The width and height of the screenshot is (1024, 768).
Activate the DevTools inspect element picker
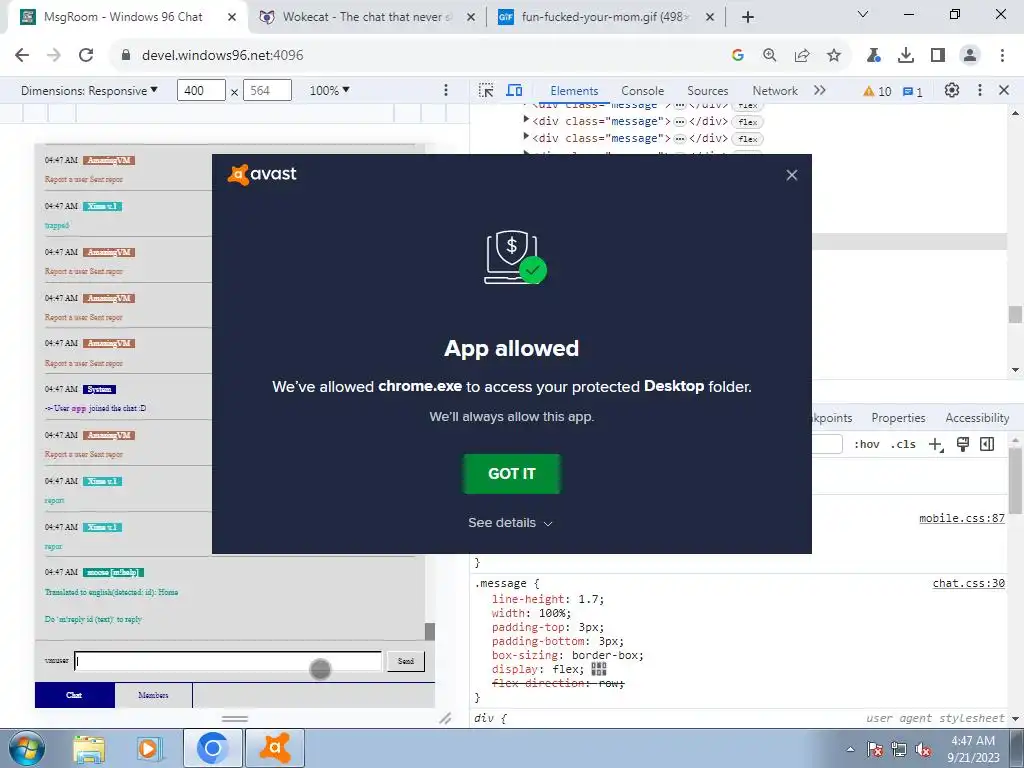tap(486, 90)
